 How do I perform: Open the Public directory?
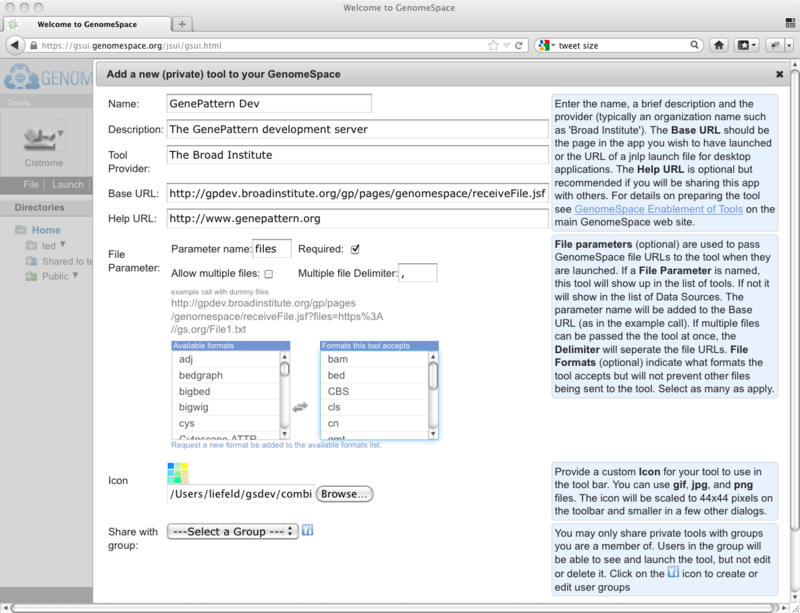click(55, 276)
